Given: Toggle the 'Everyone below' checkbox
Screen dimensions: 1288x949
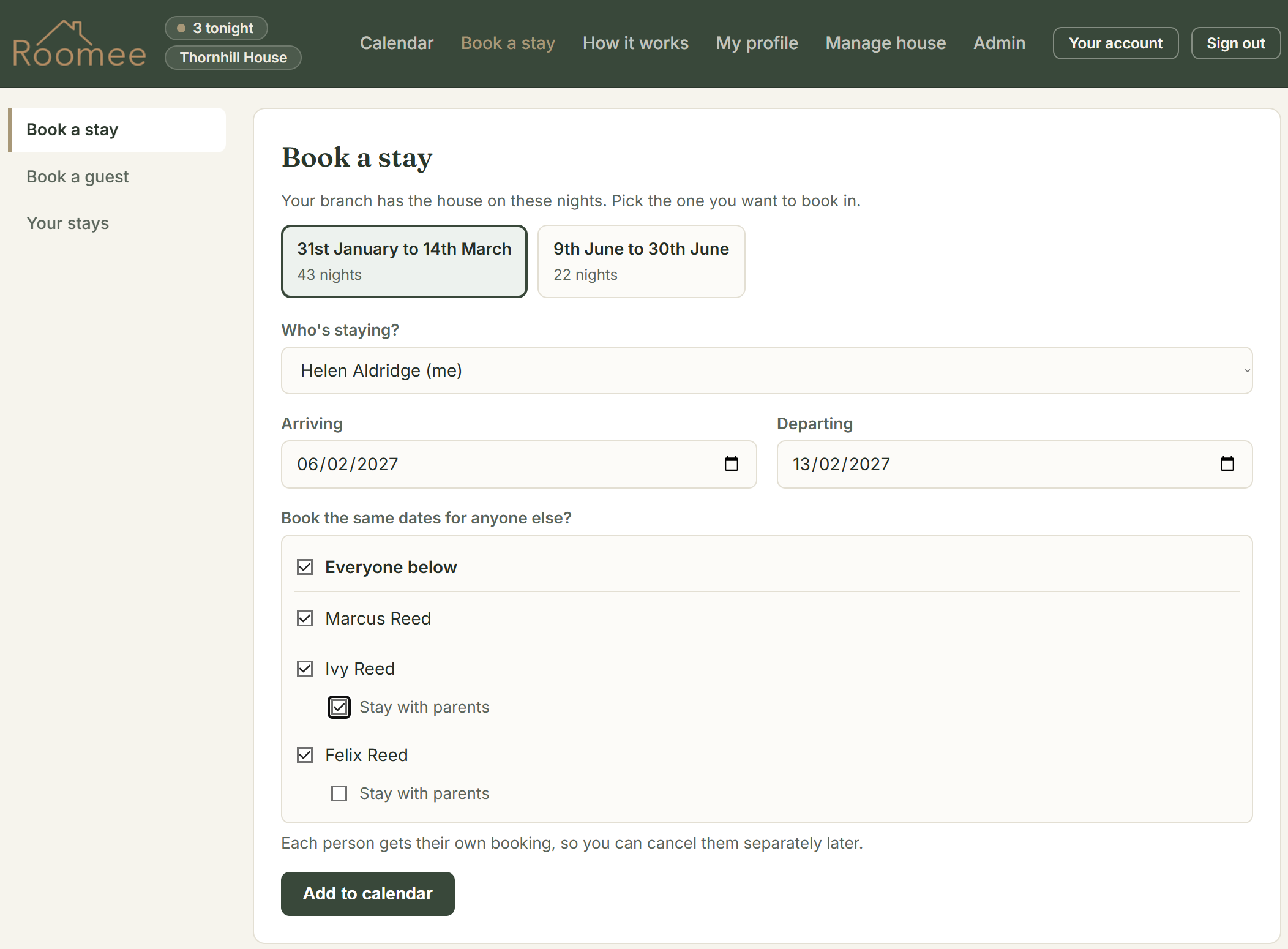Looking at the screenshot, I should coord(305,567).
